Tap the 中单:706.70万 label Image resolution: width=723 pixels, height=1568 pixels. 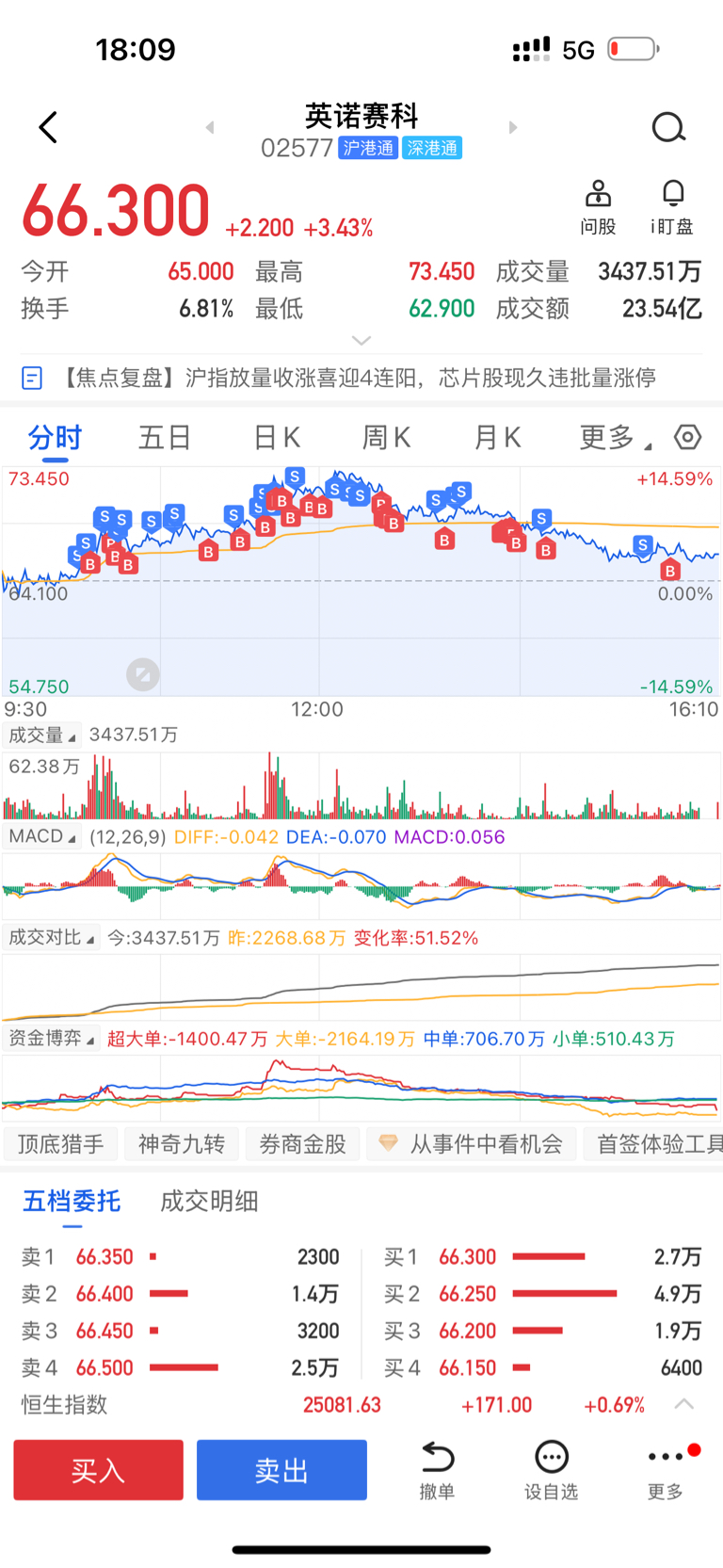click(484, 1039)
